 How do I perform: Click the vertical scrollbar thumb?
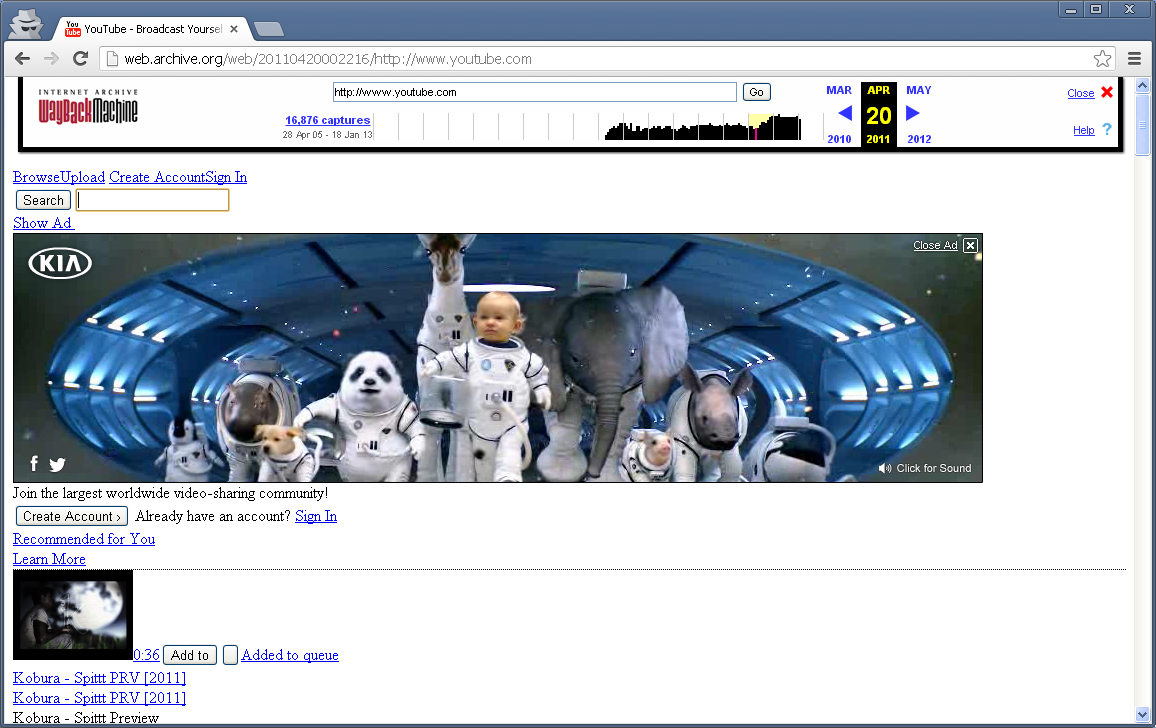pos(1143,125)
